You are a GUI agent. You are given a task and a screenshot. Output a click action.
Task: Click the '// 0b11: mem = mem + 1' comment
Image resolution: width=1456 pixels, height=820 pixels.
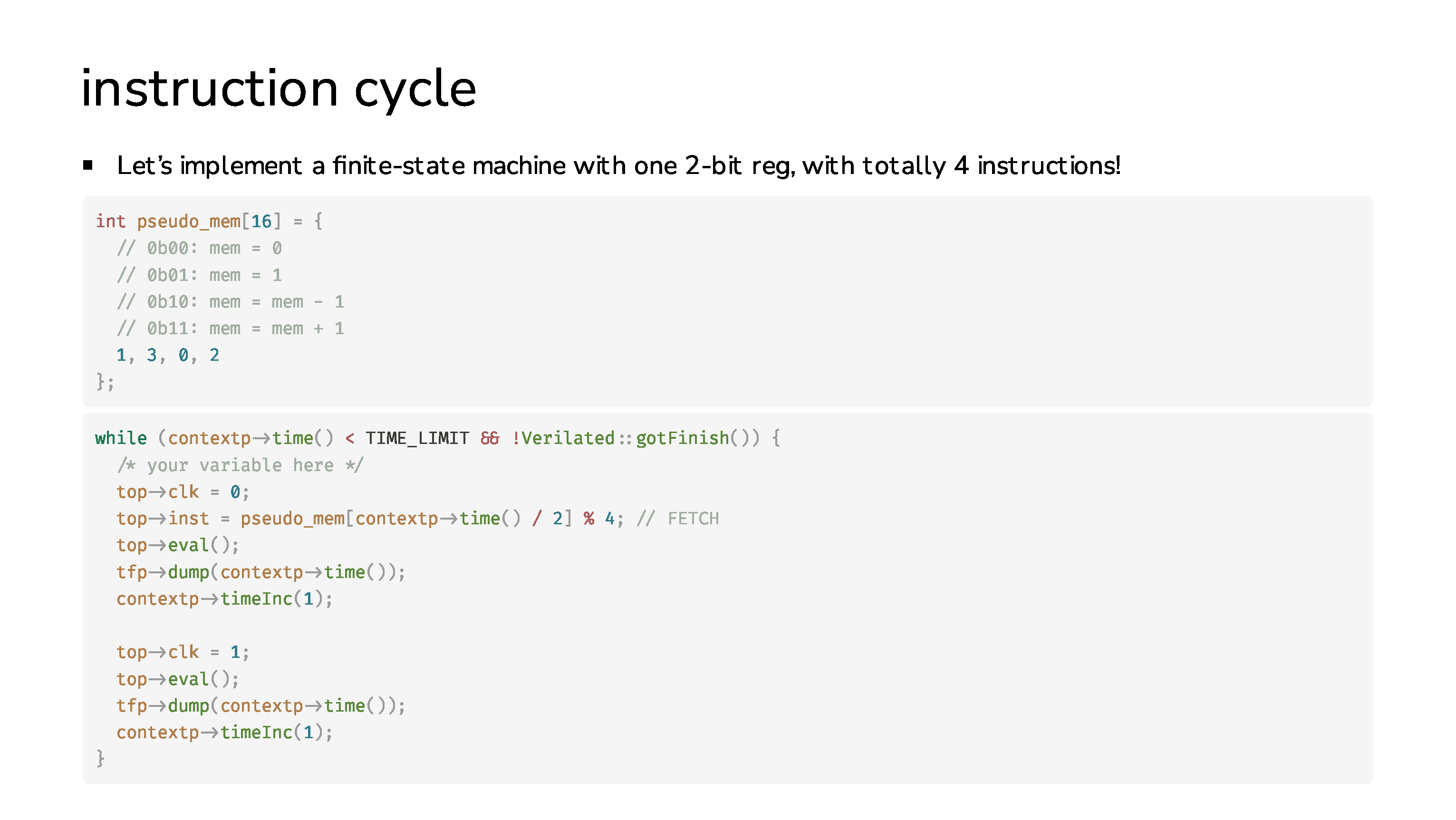point(230,328)
